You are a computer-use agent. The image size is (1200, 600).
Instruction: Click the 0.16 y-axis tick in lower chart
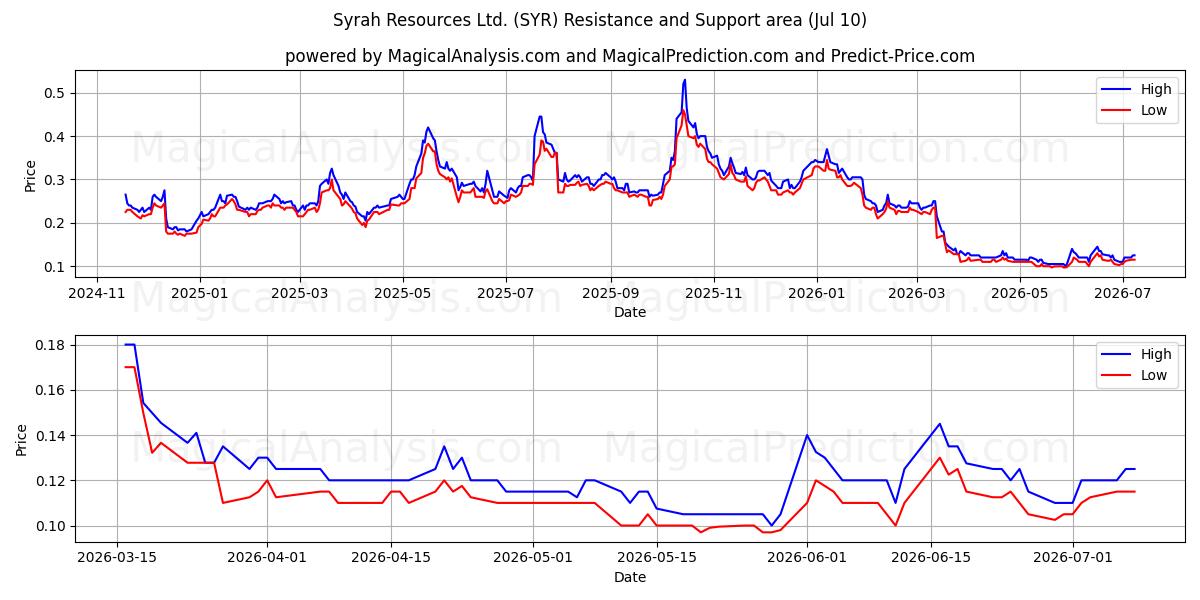pyautogui.click(x=52, y=390)
